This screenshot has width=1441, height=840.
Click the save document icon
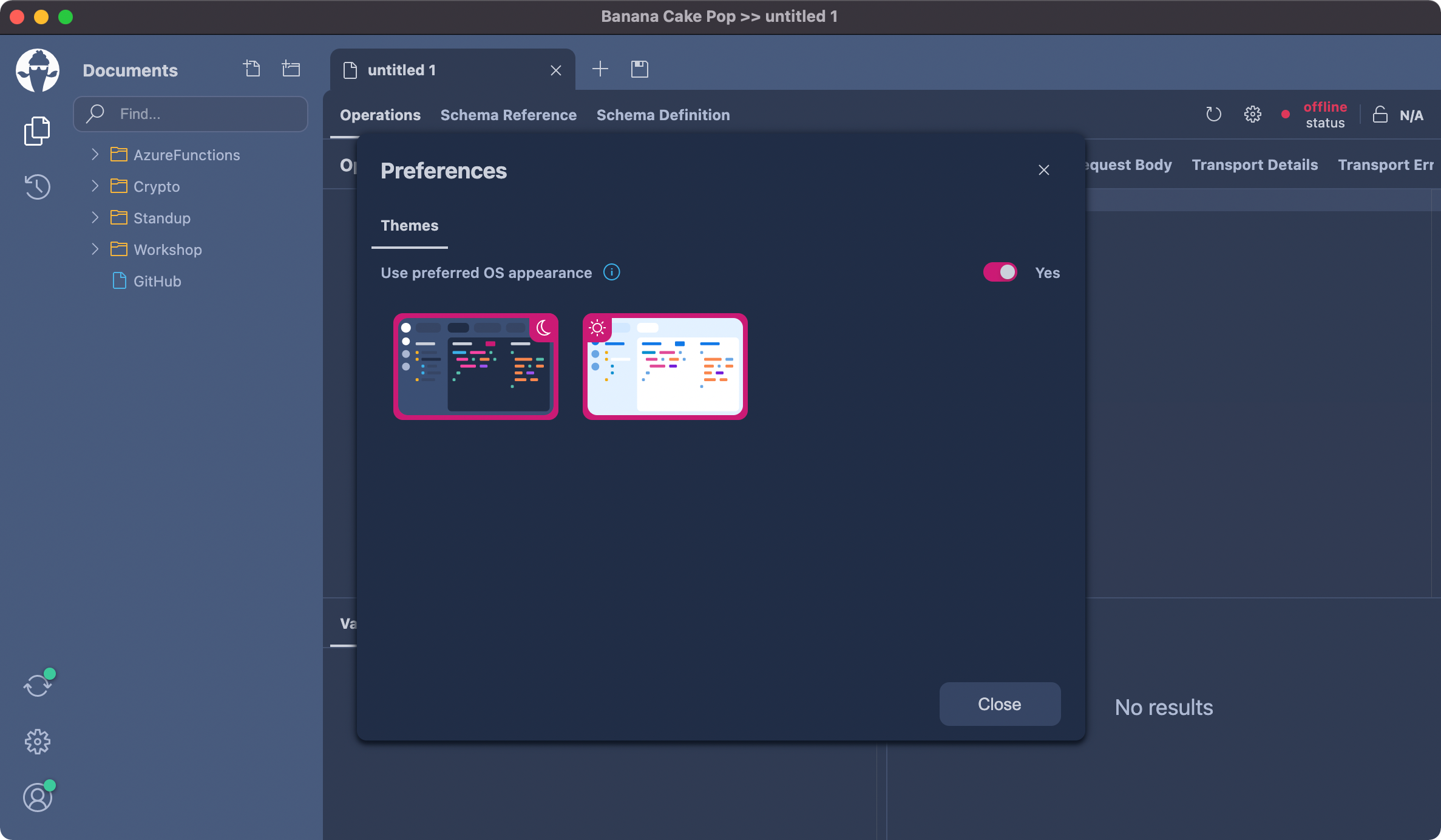pos(640,69)
